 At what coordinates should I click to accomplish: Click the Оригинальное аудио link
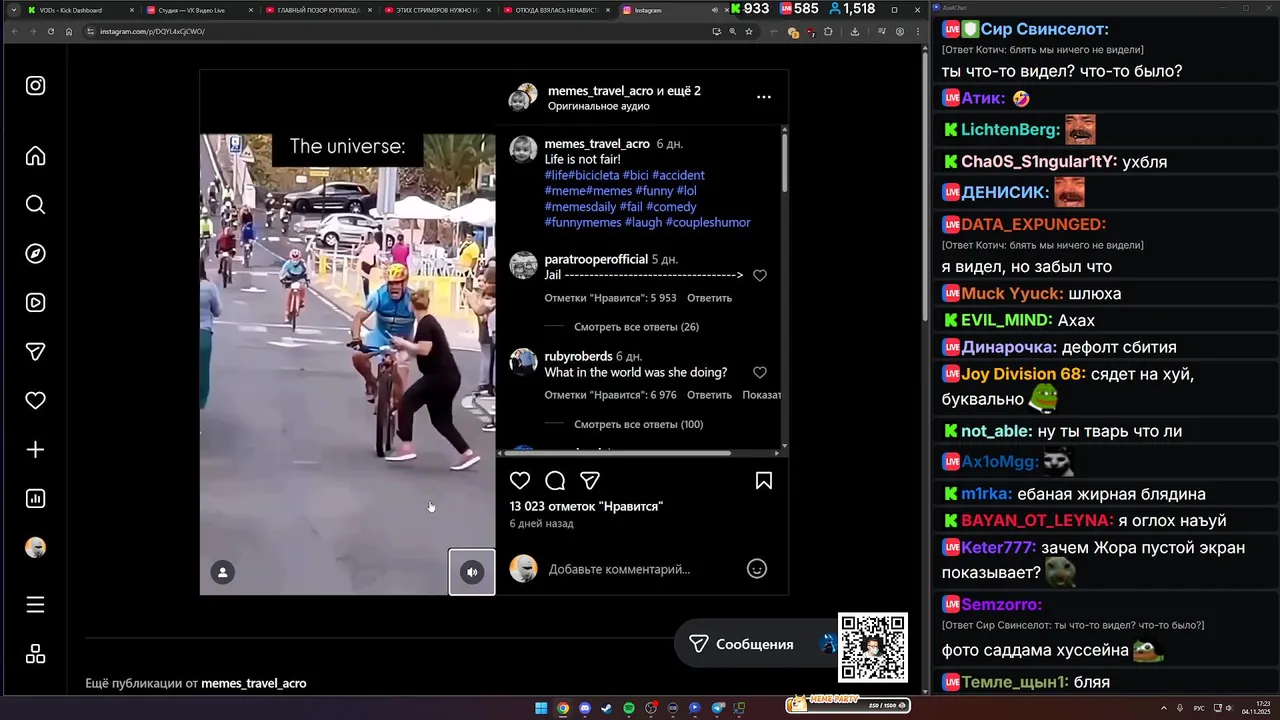(598, 106)
